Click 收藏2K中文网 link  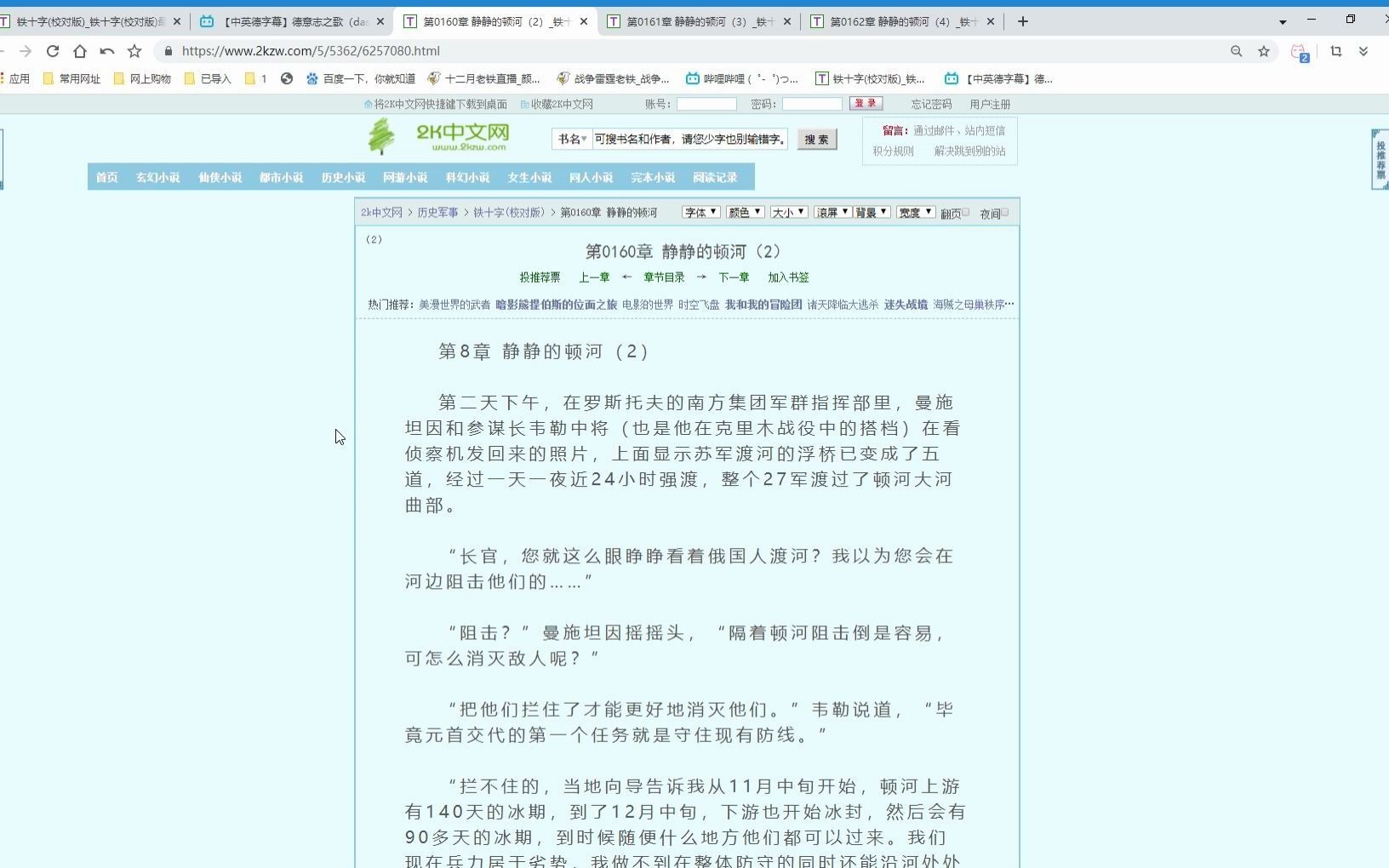(x=557, y=104)
